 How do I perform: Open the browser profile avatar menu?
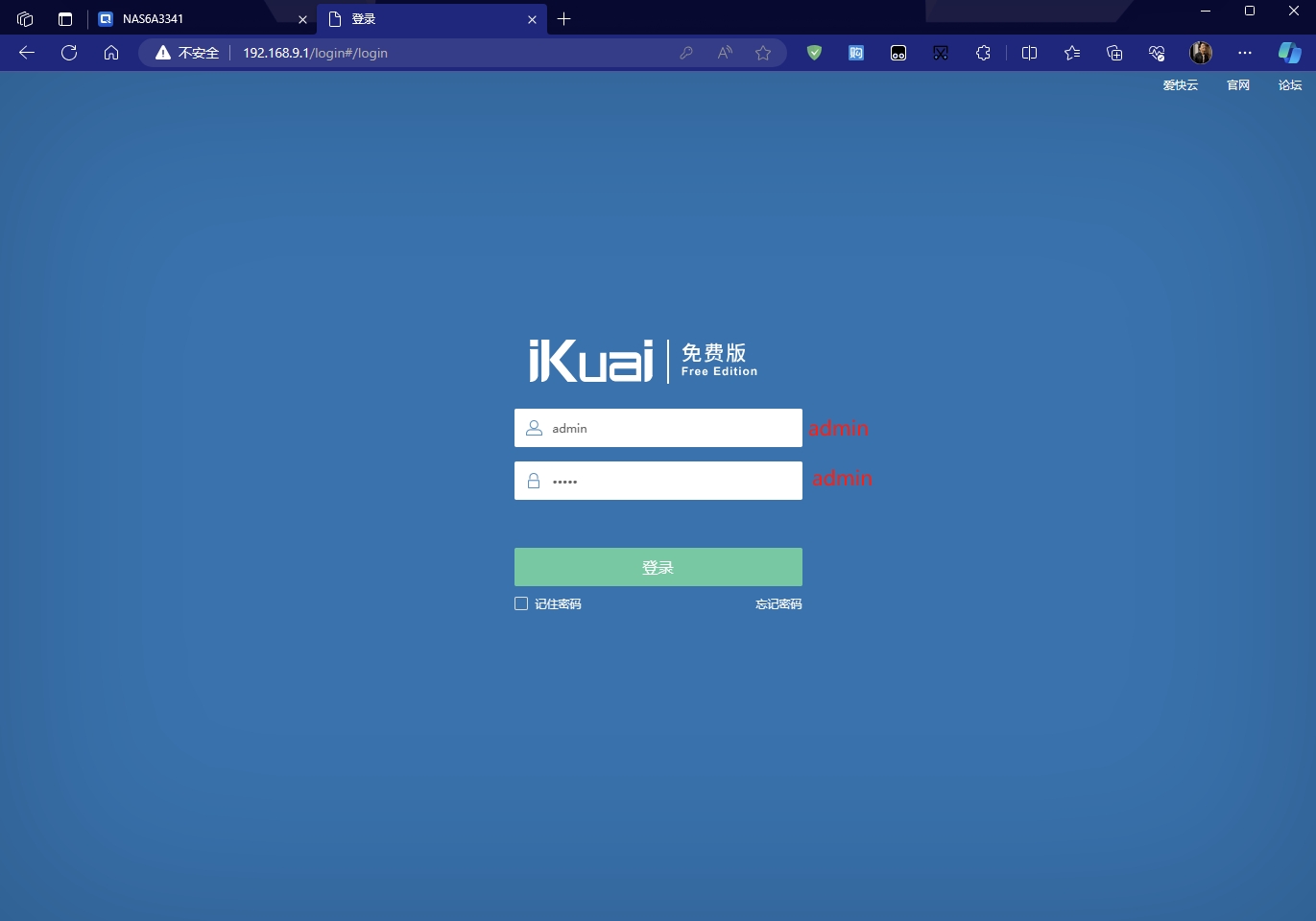1201,53
